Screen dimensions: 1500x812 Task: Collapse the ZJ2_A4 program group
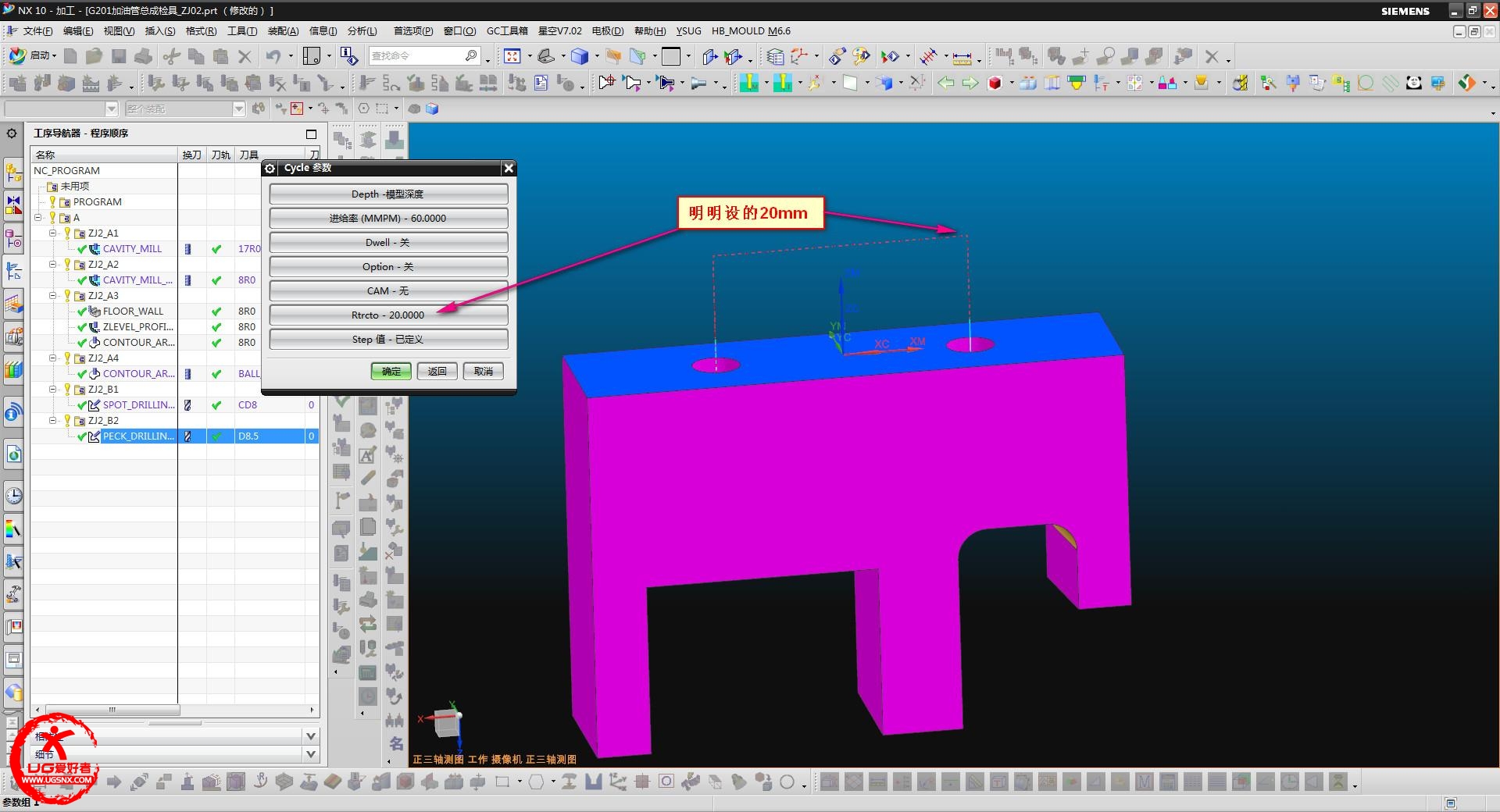pos(53,358)
